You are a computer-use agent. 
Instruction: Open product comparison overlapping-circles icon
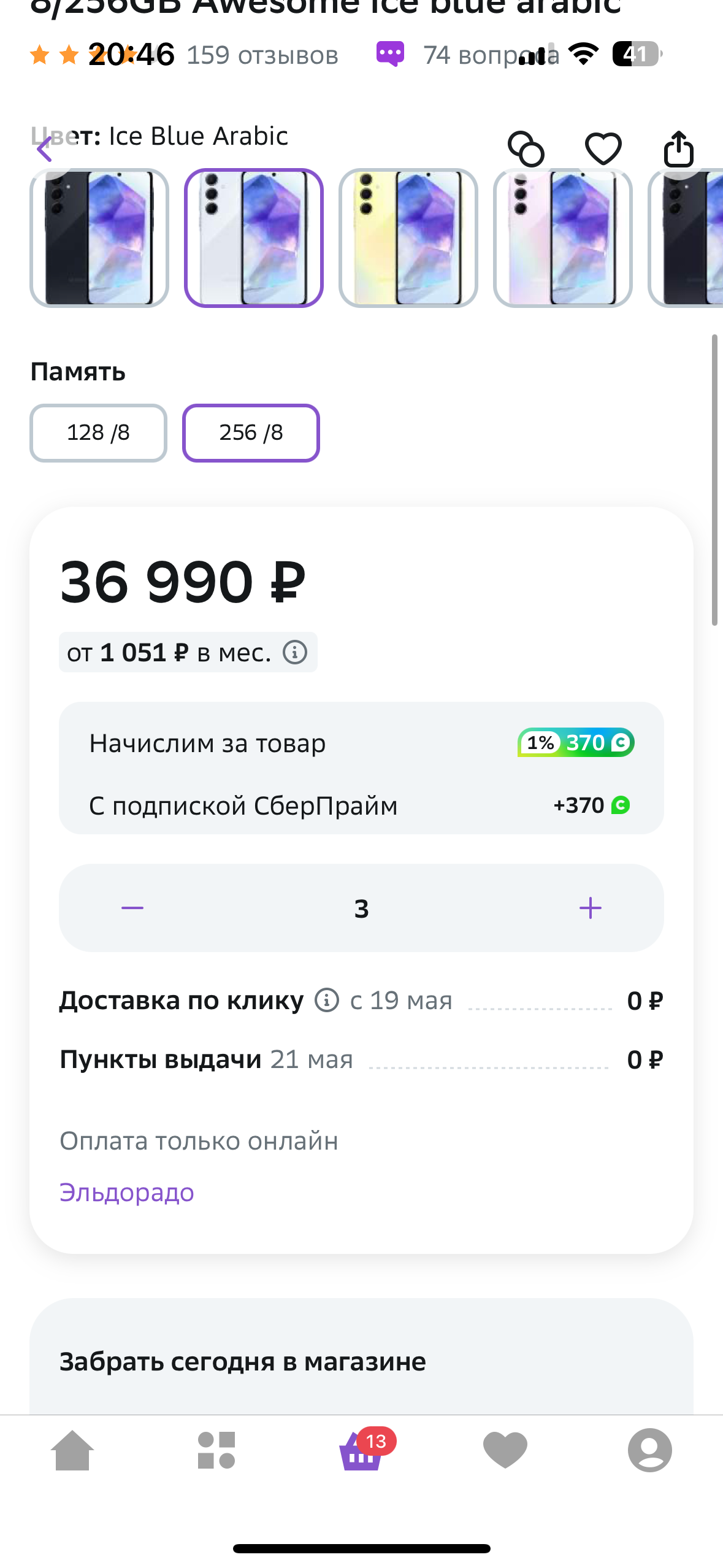click(x=526, y=149)
